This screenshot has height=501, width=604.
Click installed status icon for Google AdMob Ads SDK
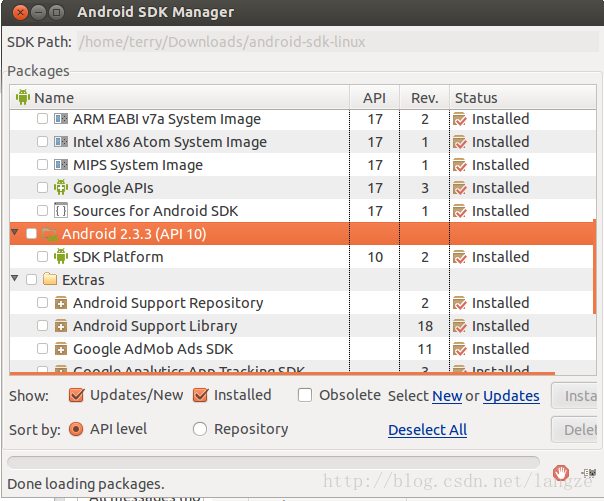point(460,349)
